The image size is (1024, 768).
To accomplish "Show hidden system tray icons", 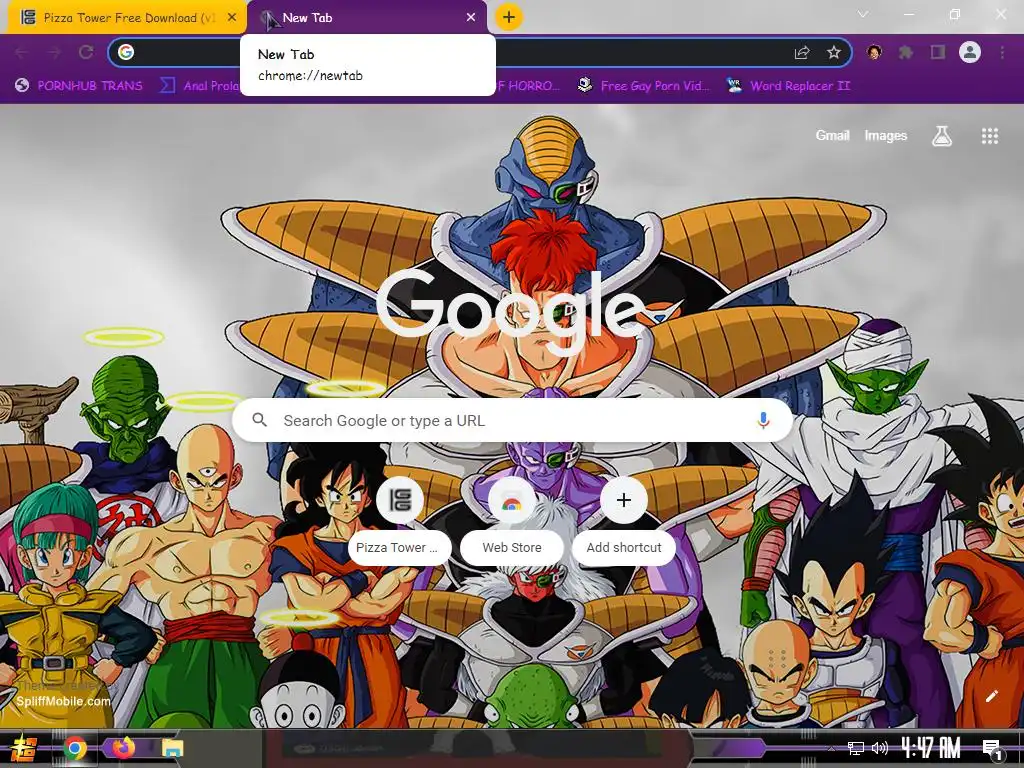I will click(x=831, y=748).
